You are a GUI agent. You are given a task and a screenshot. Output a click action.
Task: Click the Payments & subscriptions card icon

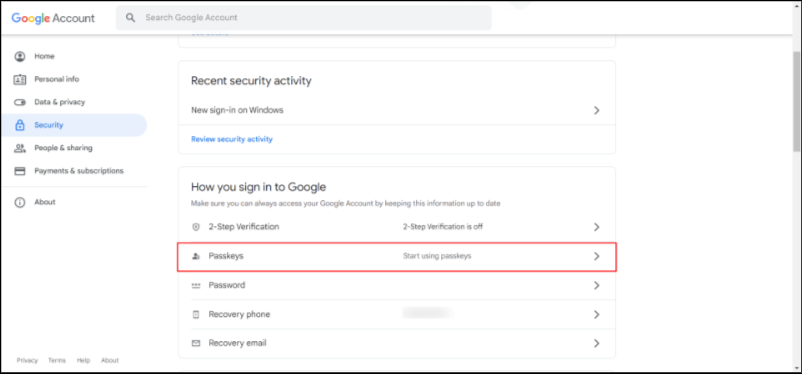(20, 171)
